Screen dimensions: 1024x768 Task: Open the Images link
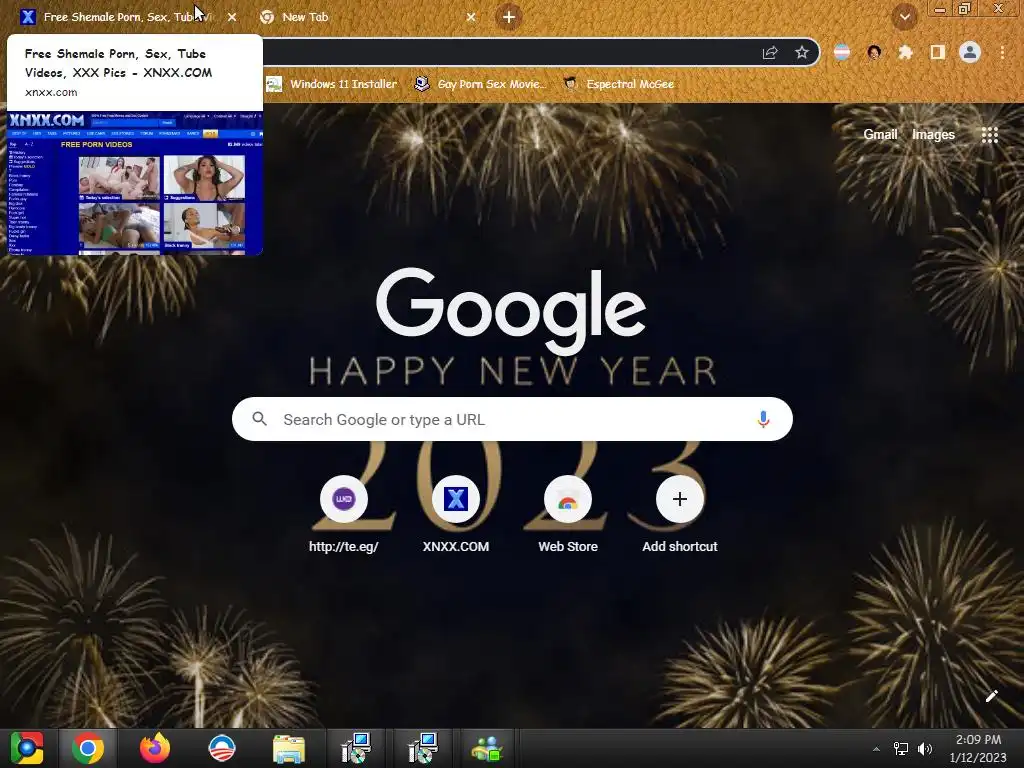933,135
